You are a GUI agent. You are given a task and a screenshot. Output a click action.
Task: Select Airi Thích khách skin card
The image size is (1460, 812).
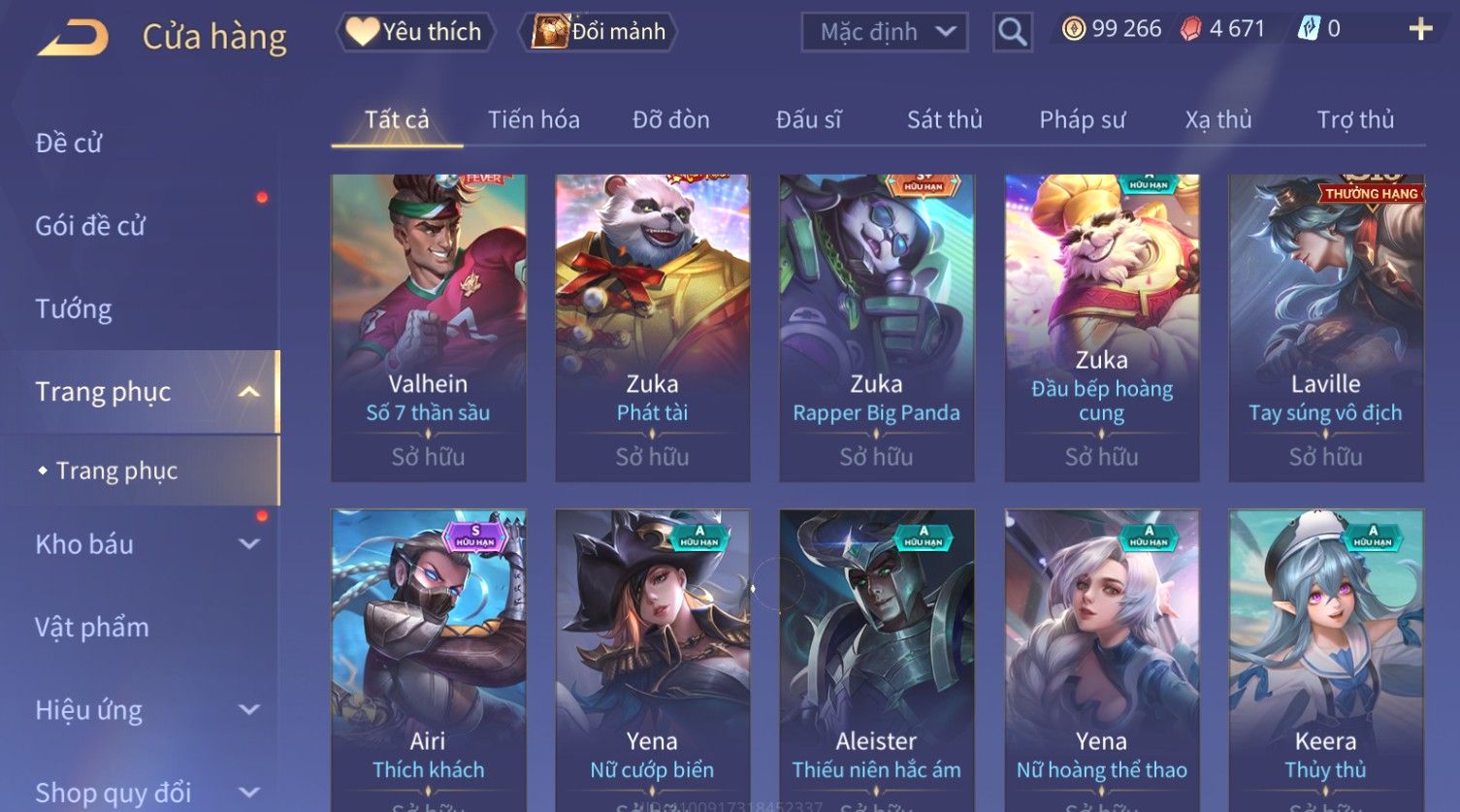(428, 660)
